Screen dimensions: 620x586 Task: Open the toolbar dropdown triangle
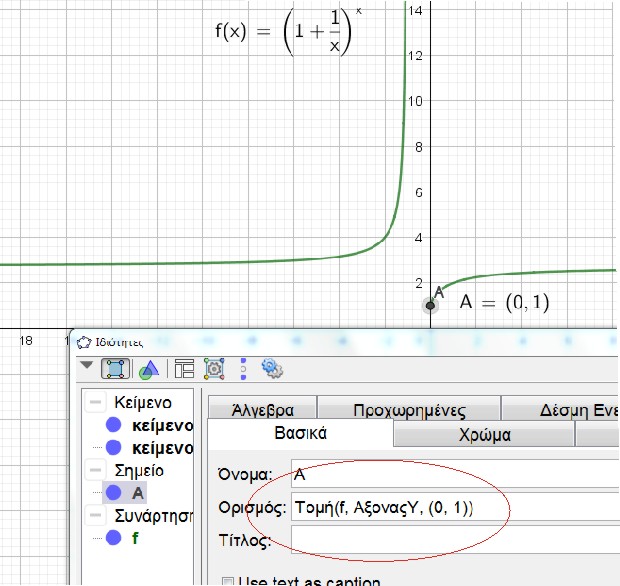86,365
